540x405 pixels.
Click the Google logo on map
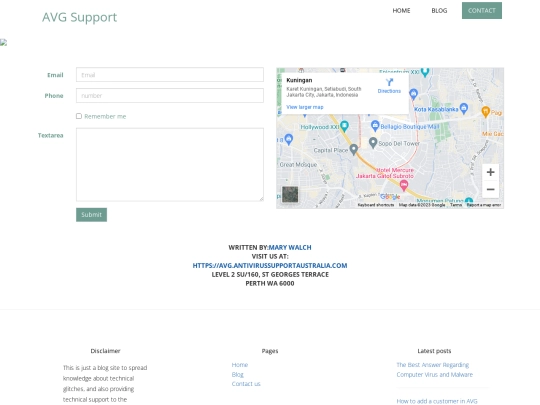point(390,197)
